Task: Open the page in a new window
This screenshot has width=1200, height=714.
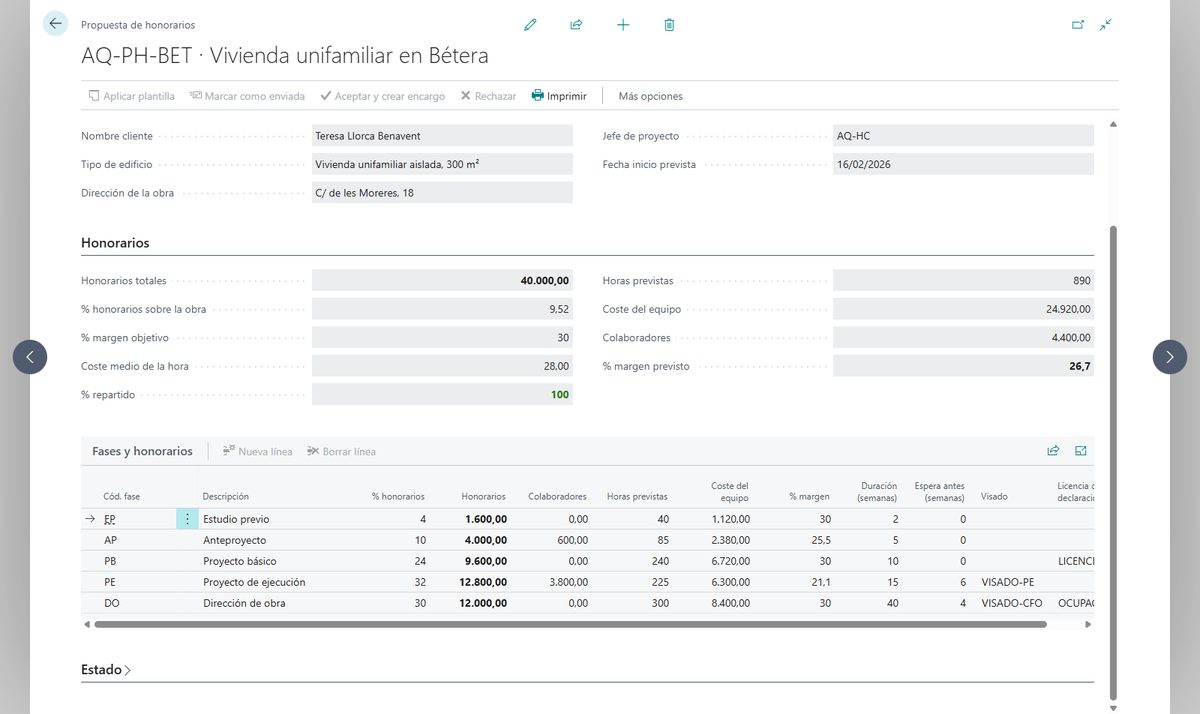Action: [1078, 25]
